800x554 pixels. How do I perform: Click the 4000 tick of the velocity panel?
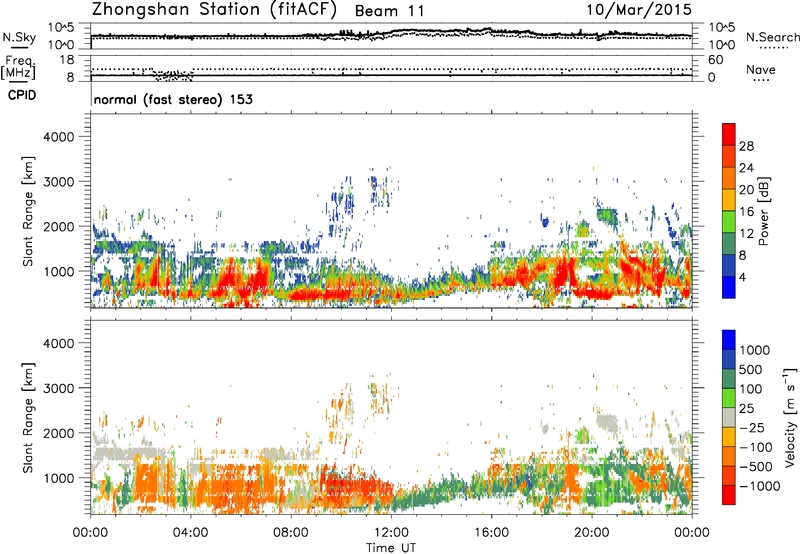tap(58, 343)
